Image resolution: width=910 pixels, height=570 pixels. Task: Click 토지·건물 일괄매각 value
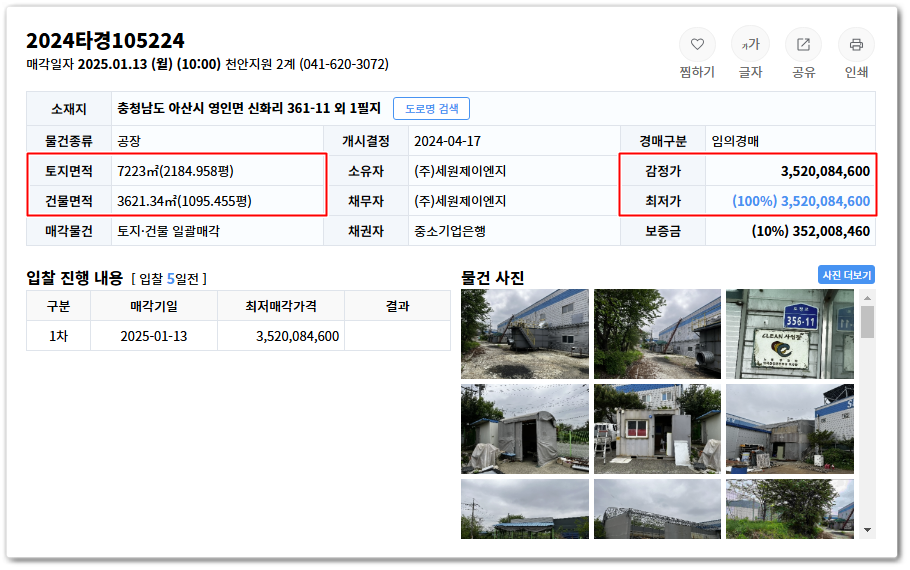pos(169,231)
